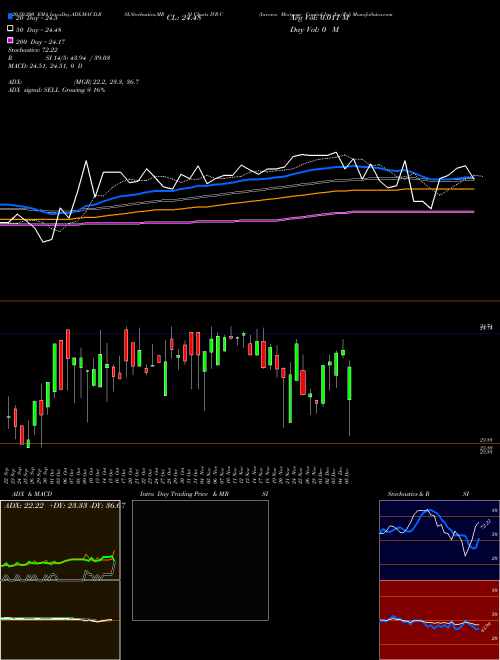This screenshot has height=660, width=500.
Task: Click the 'ADX signal: SELL Growing @ 16%' text
Action: pos(56,90)
